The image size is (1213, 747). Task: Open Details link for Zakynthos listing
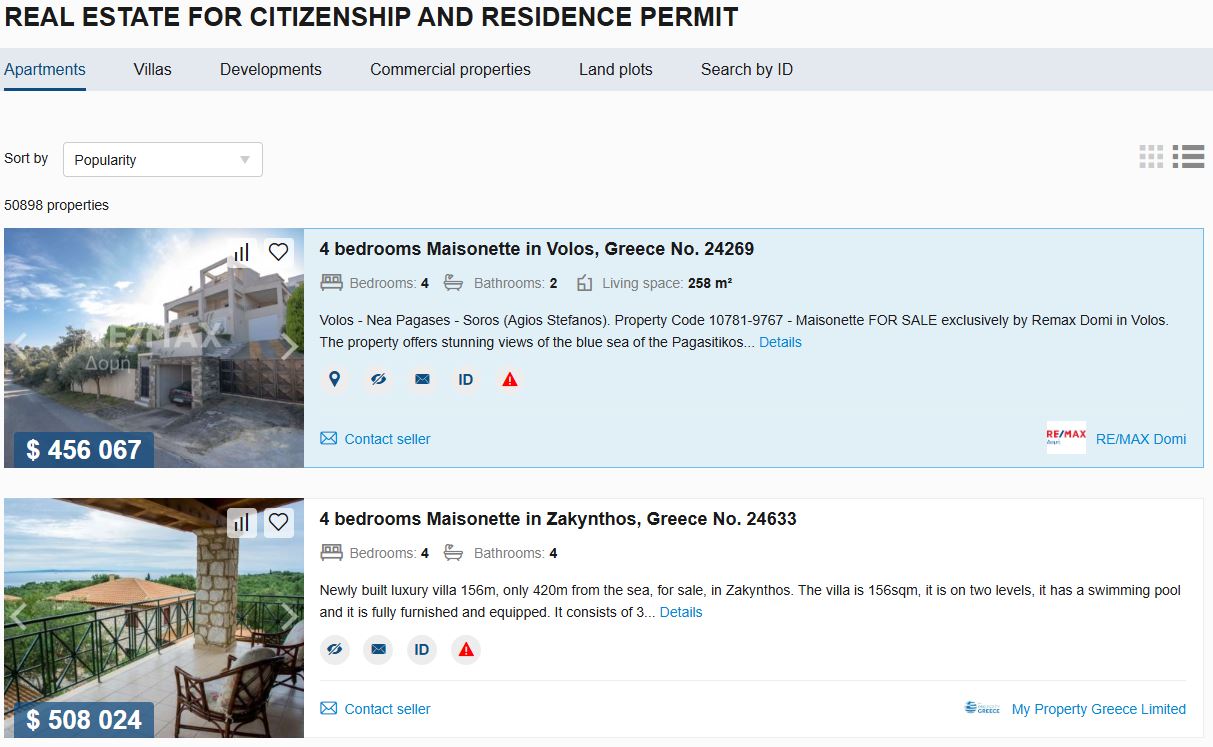click(681, 612)
